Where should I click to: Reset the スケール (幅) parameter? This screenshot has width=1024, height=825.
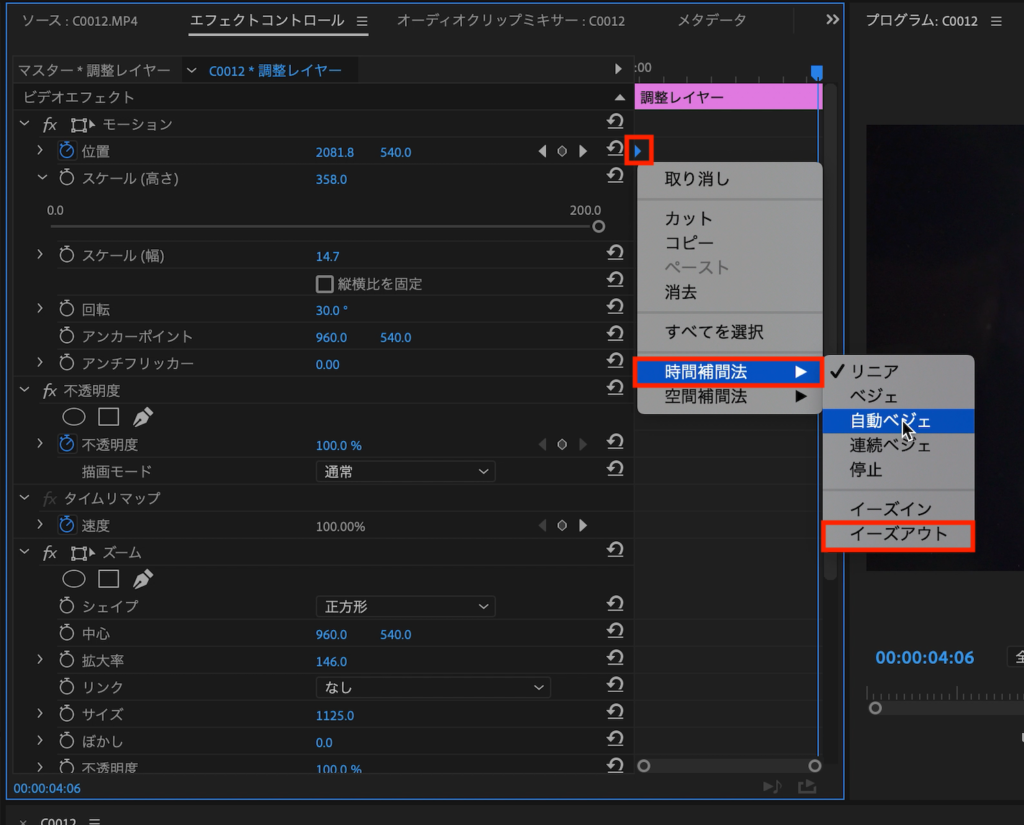615,253
